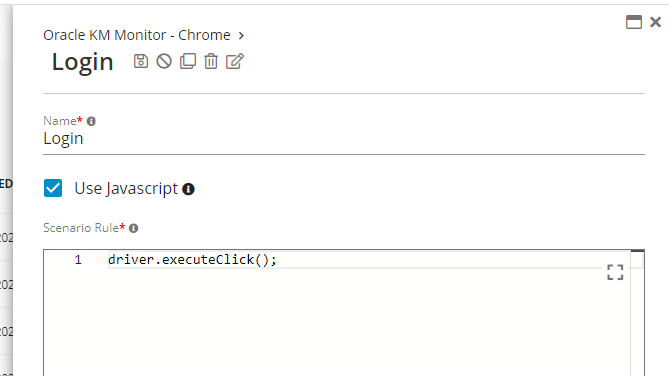This screenshot has height=376, width=669.
Task: Click the Login heading title
Action: pyautogui.click(x=82, y=62)
